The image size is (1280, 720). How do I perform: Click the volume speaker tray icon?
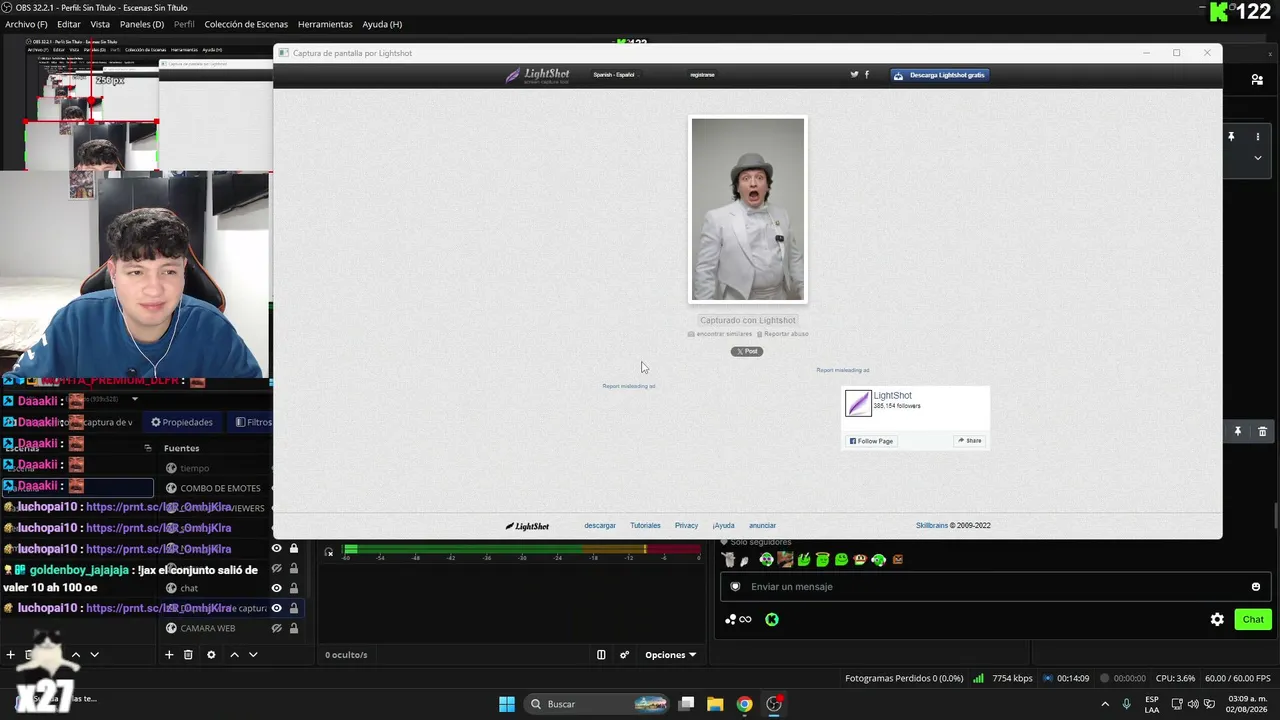click(1193, 704)
